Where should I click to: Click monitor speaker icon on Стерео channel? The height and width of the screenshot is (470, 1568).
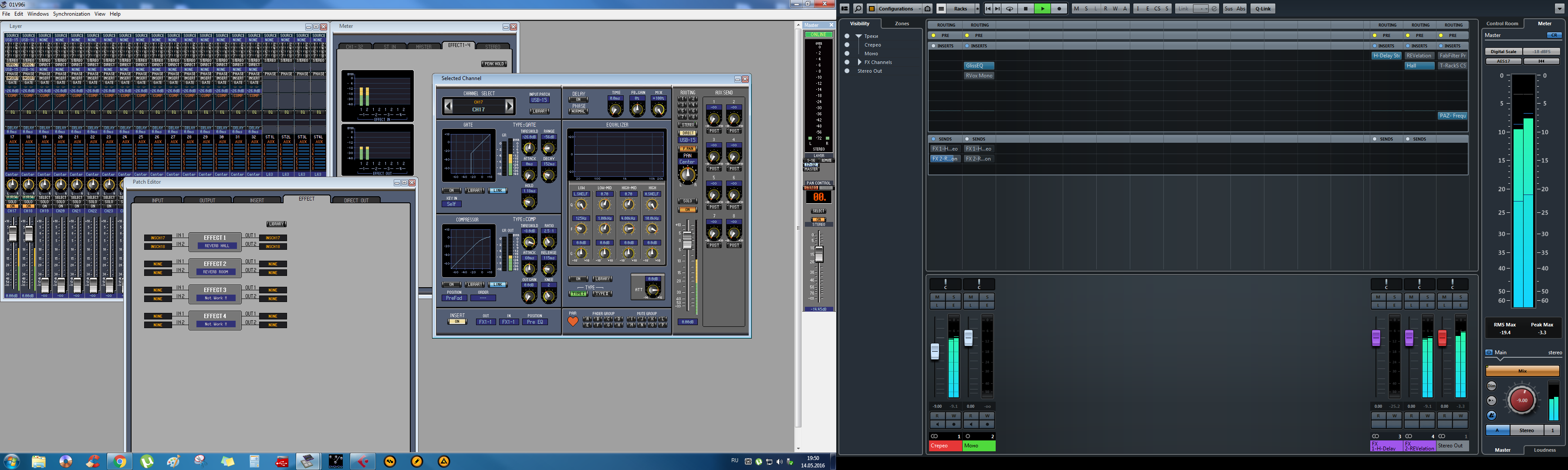coord(938,424)
